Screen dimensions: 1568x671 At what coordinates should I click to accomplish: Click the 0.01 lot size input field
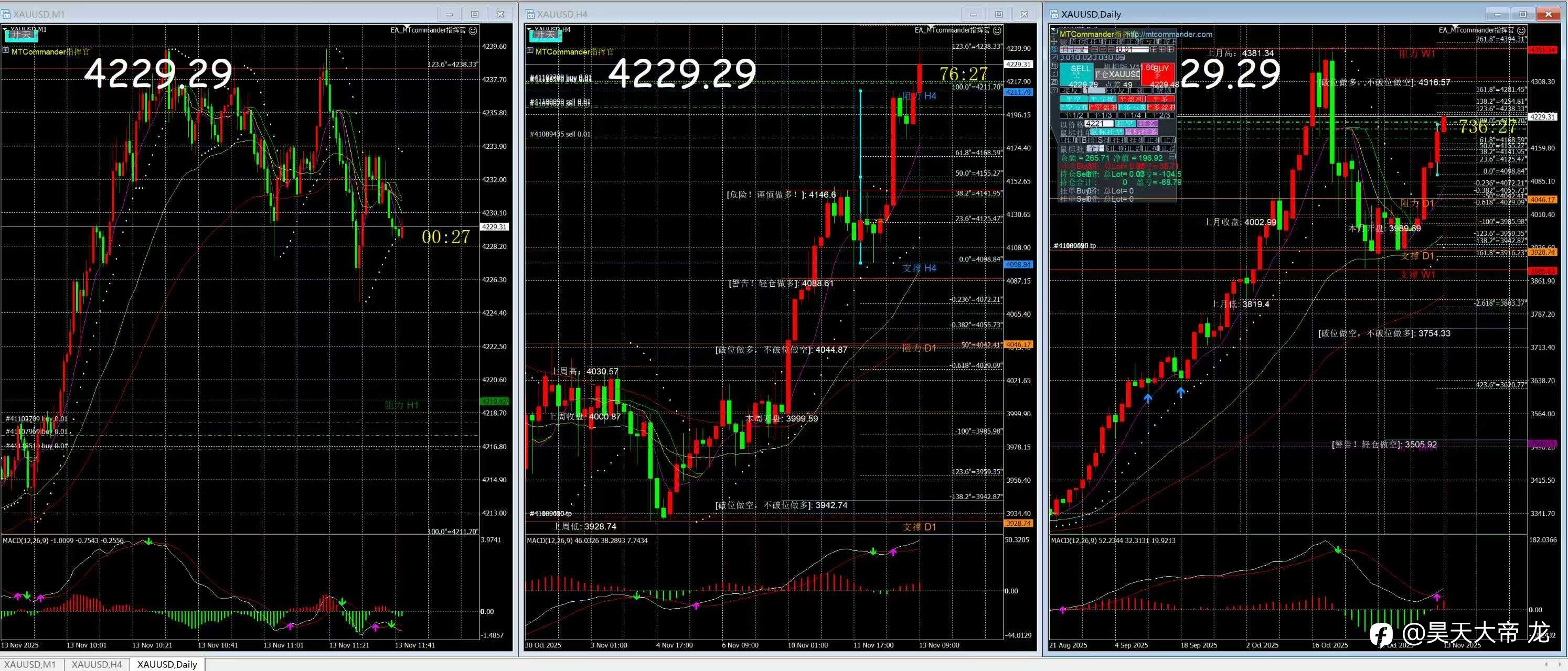pos(1132,49)
